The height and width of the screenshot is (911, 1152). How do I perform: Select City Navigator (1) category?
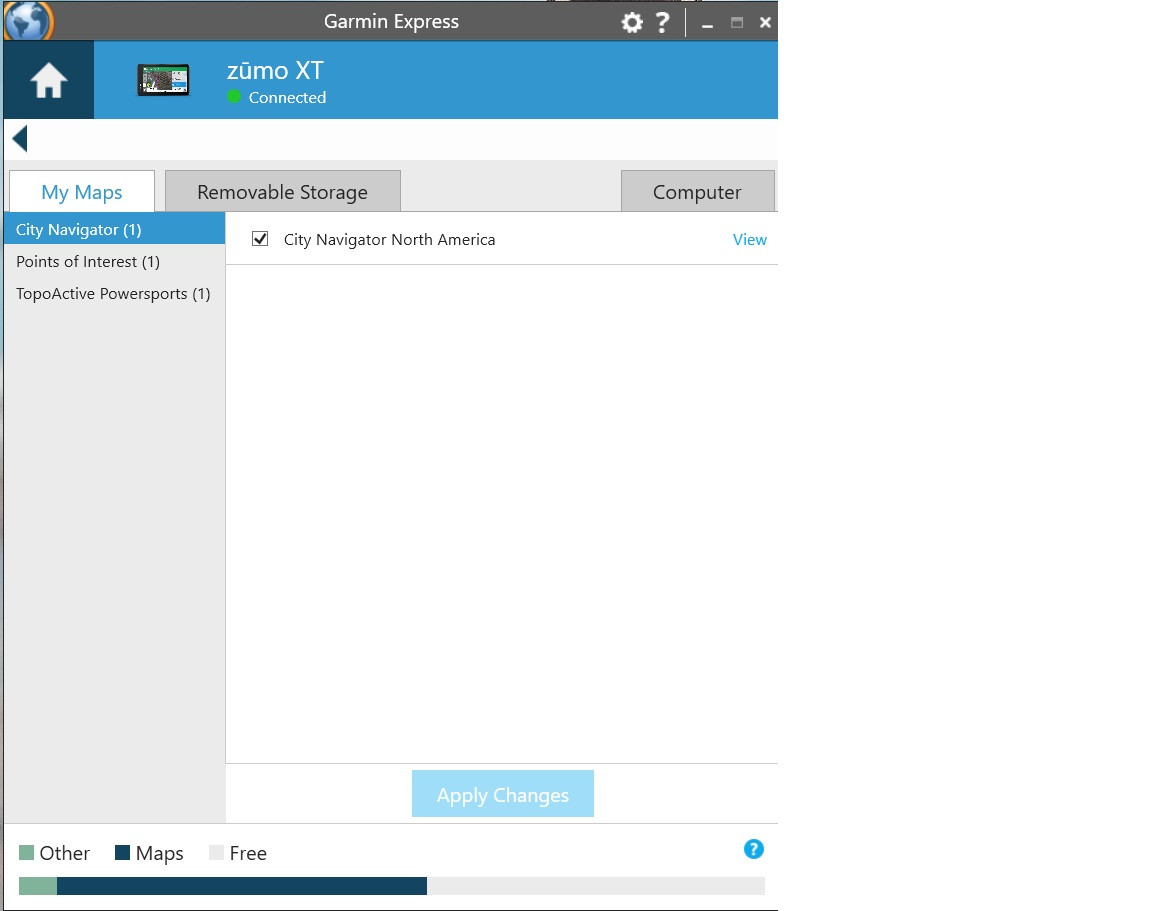(x=115, y=229)
